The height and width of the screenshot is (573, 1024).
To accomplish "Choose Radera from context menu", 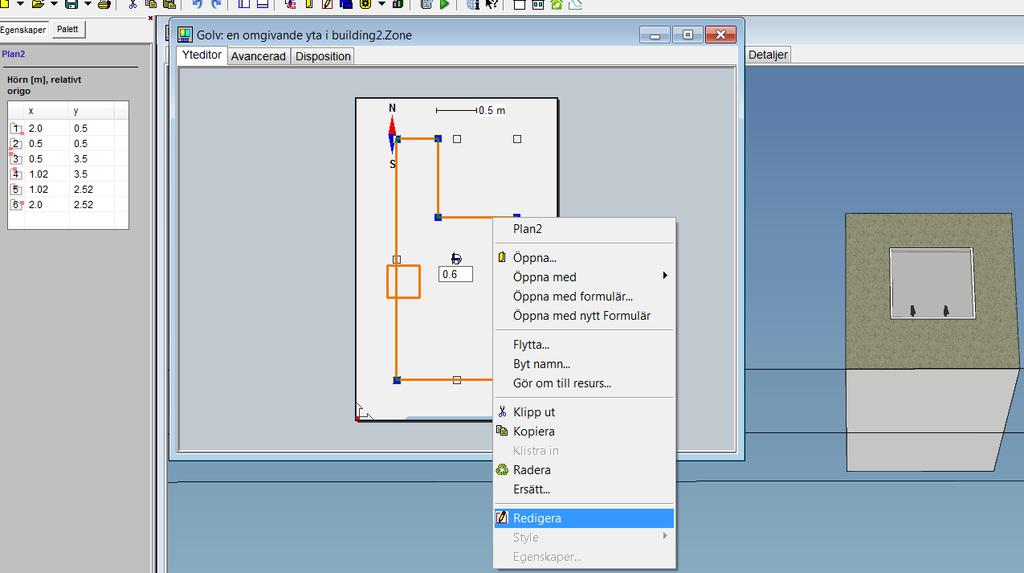I will [x=584, y=470].
